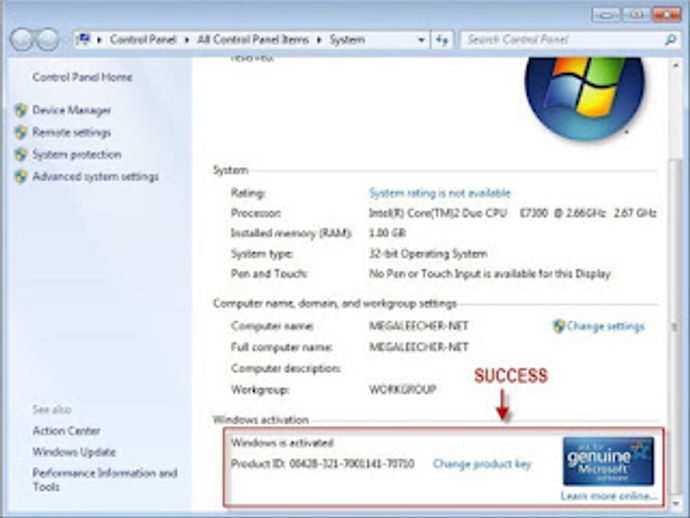Click the Forward navigation arrow button
The width and height of the screenshot is (690, 518).
[48, 40]
